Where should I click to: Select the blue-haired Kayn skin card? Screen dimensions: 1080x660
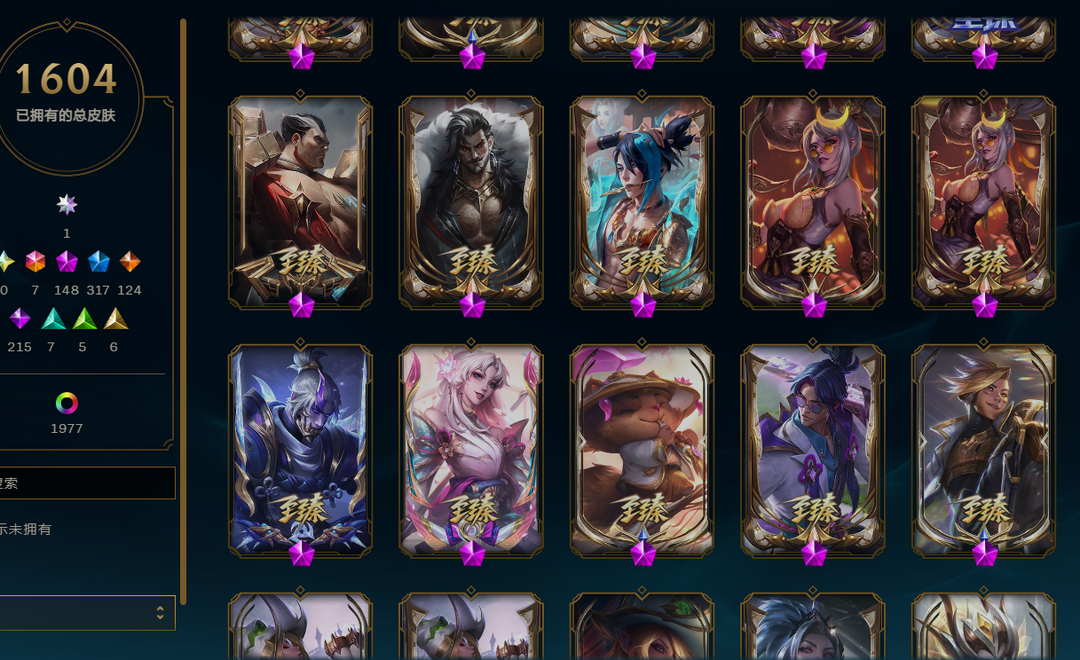(x=642, y=202)
